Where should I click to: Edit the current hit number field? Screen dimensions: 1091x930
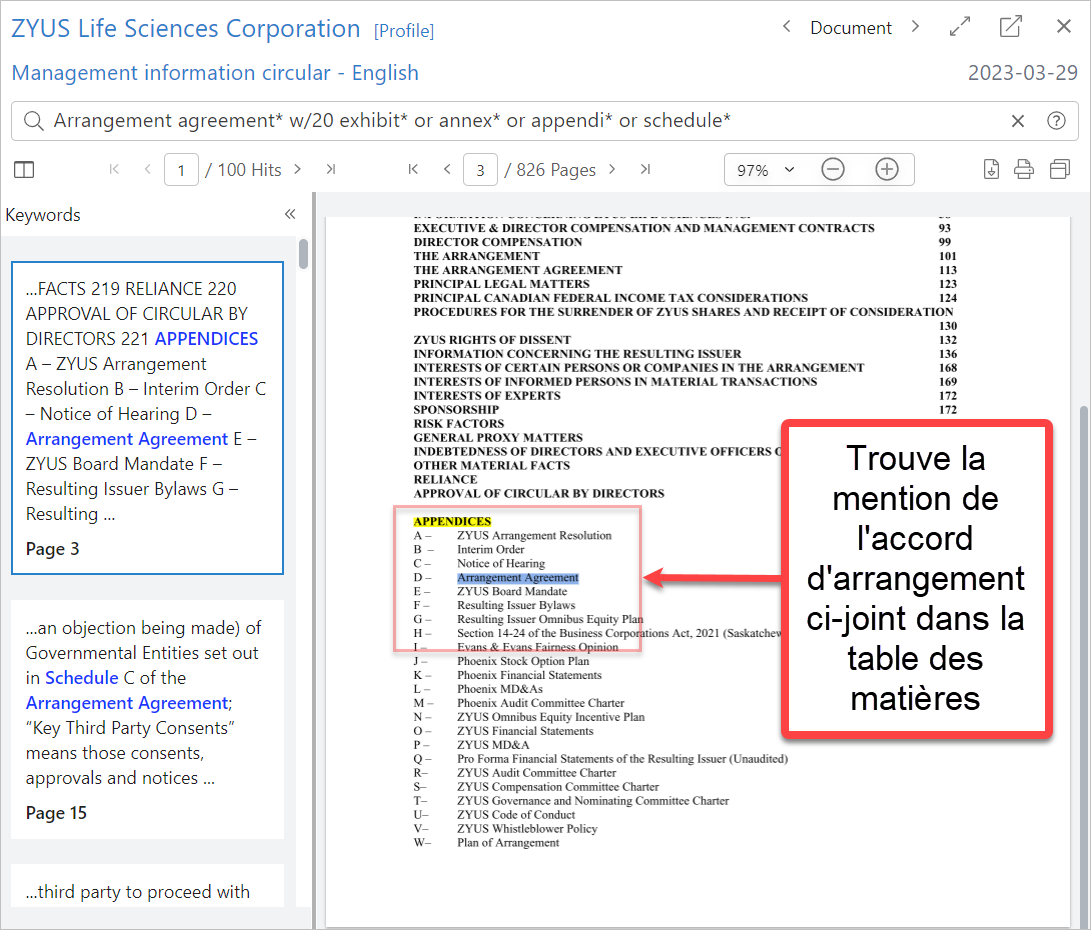(x=182, y=170)
